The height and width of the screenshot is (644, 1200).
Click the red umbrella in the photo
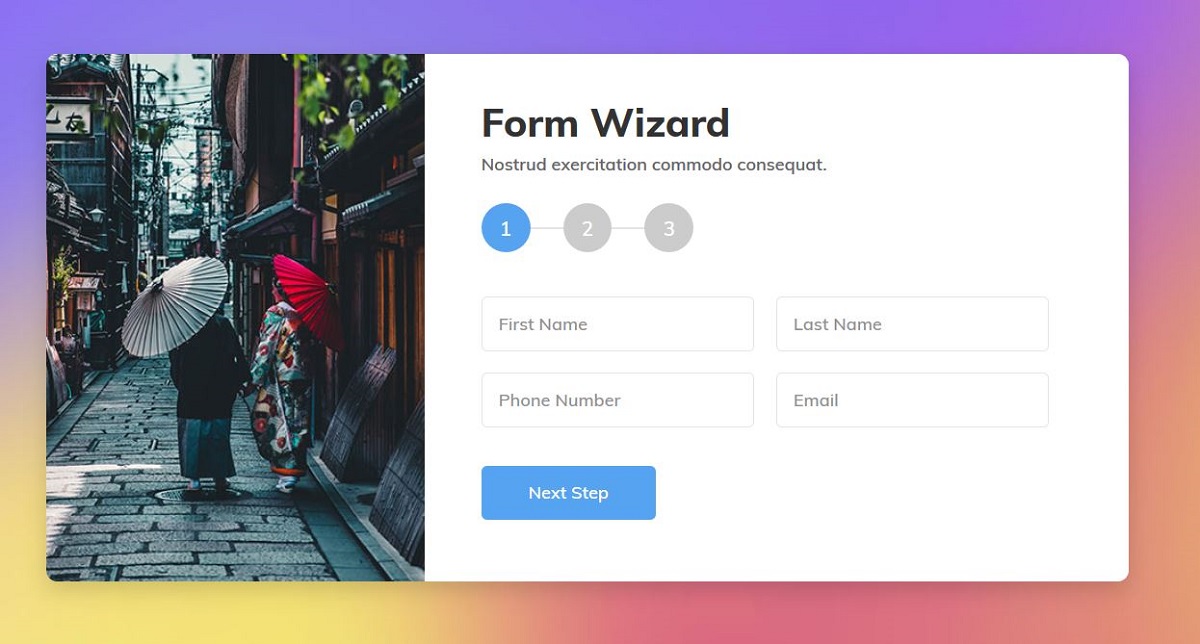pyautogui.click(x=309, y=298)
